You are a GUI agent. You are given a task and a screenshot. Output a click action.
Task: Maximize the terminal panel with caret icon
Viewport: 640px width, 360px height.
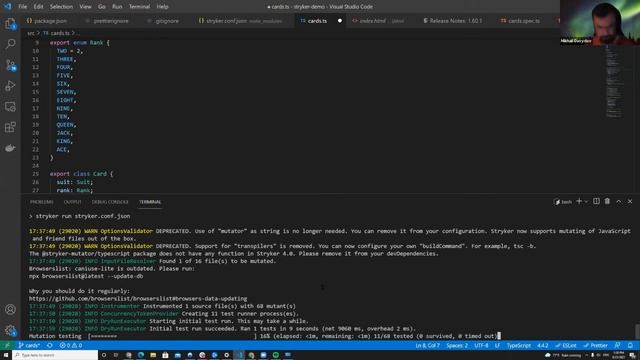click(619, 201)
